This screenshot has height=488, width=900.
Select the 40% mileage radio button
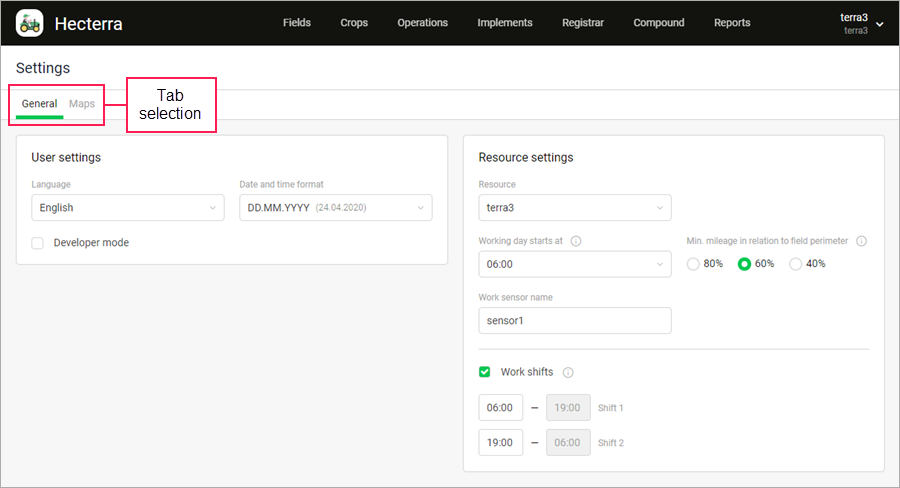pyautogui.click(x=795, y=264)
